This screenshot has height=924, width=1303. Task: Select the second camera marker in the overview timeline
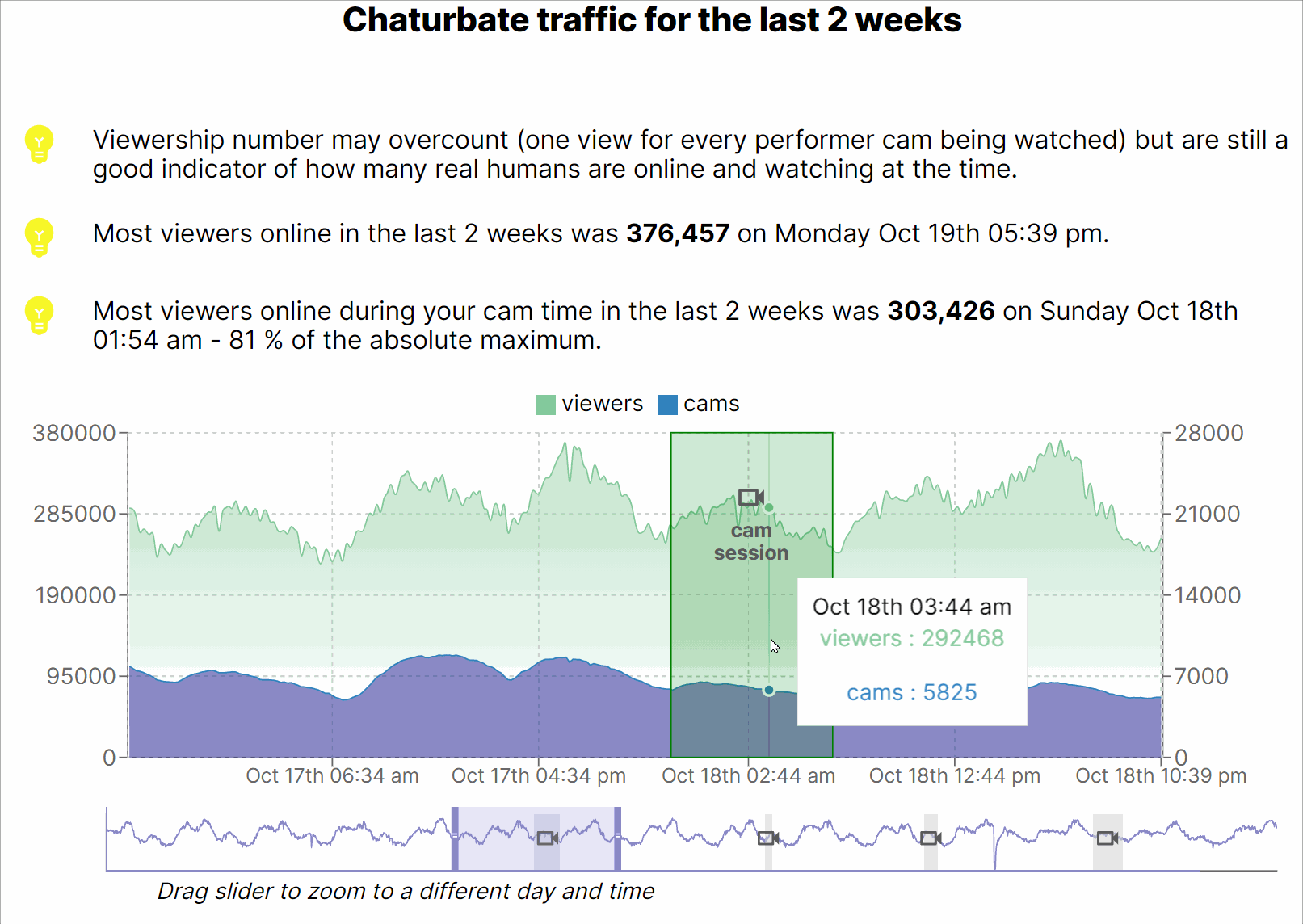(768, 838)
